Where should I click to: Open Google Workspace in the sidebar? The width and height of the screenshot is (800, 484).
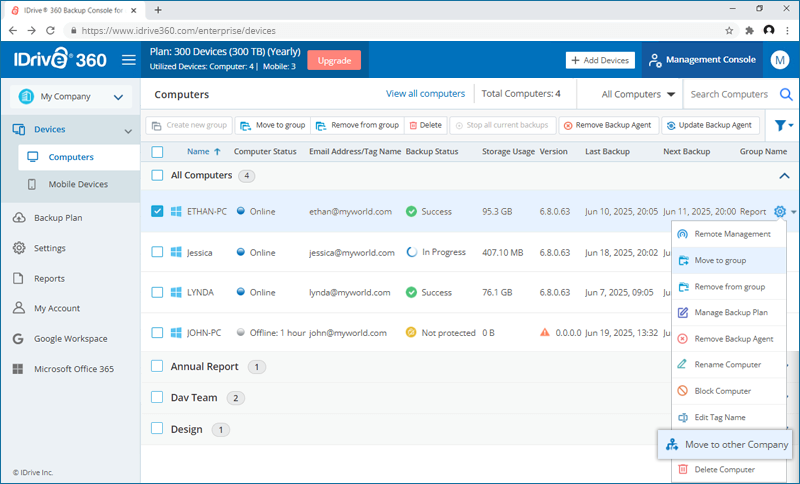[x=70, y=339]
